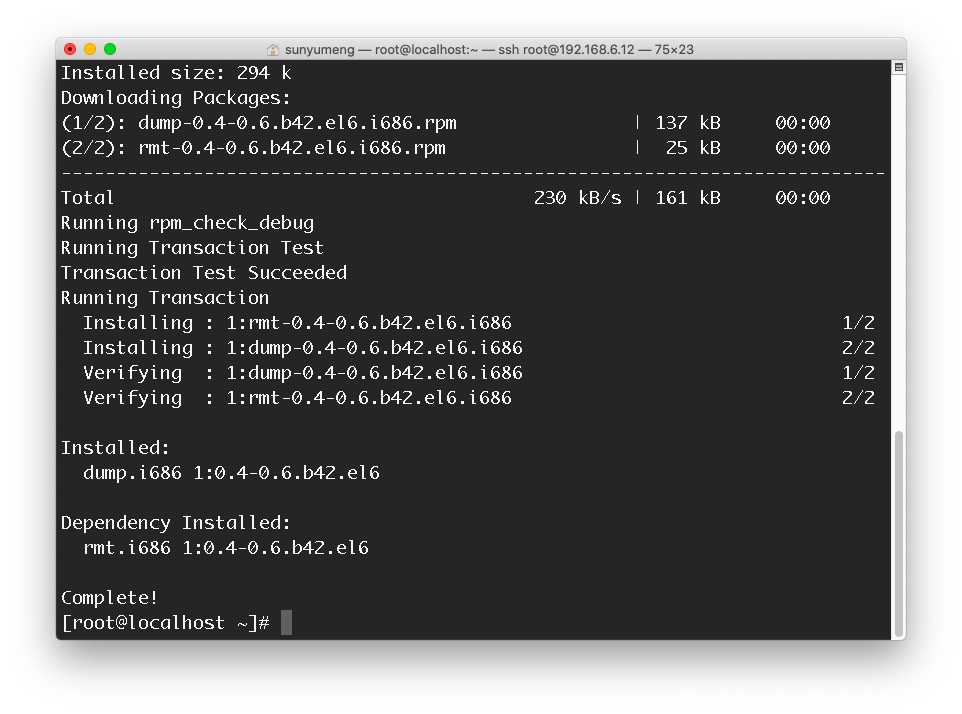The height and width of the screenshot is (714, 962).
Task: Click 'Transaction Test Succeeded' line
Action: (204, 272)
